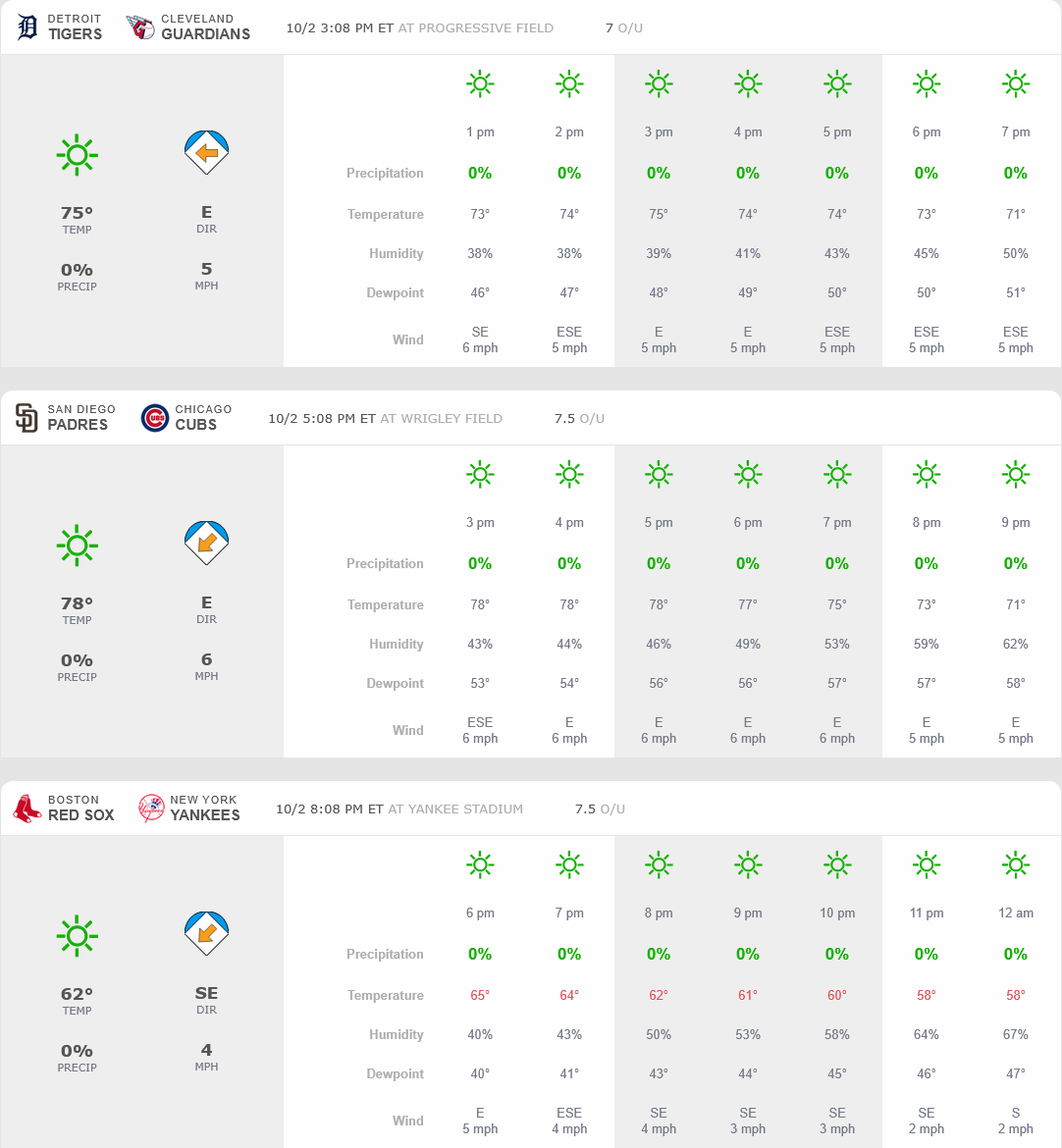This screenshot has height=1148, width=1062.
Task: Open the "At Progressive Field" venue text
Action: coord(475,27)
